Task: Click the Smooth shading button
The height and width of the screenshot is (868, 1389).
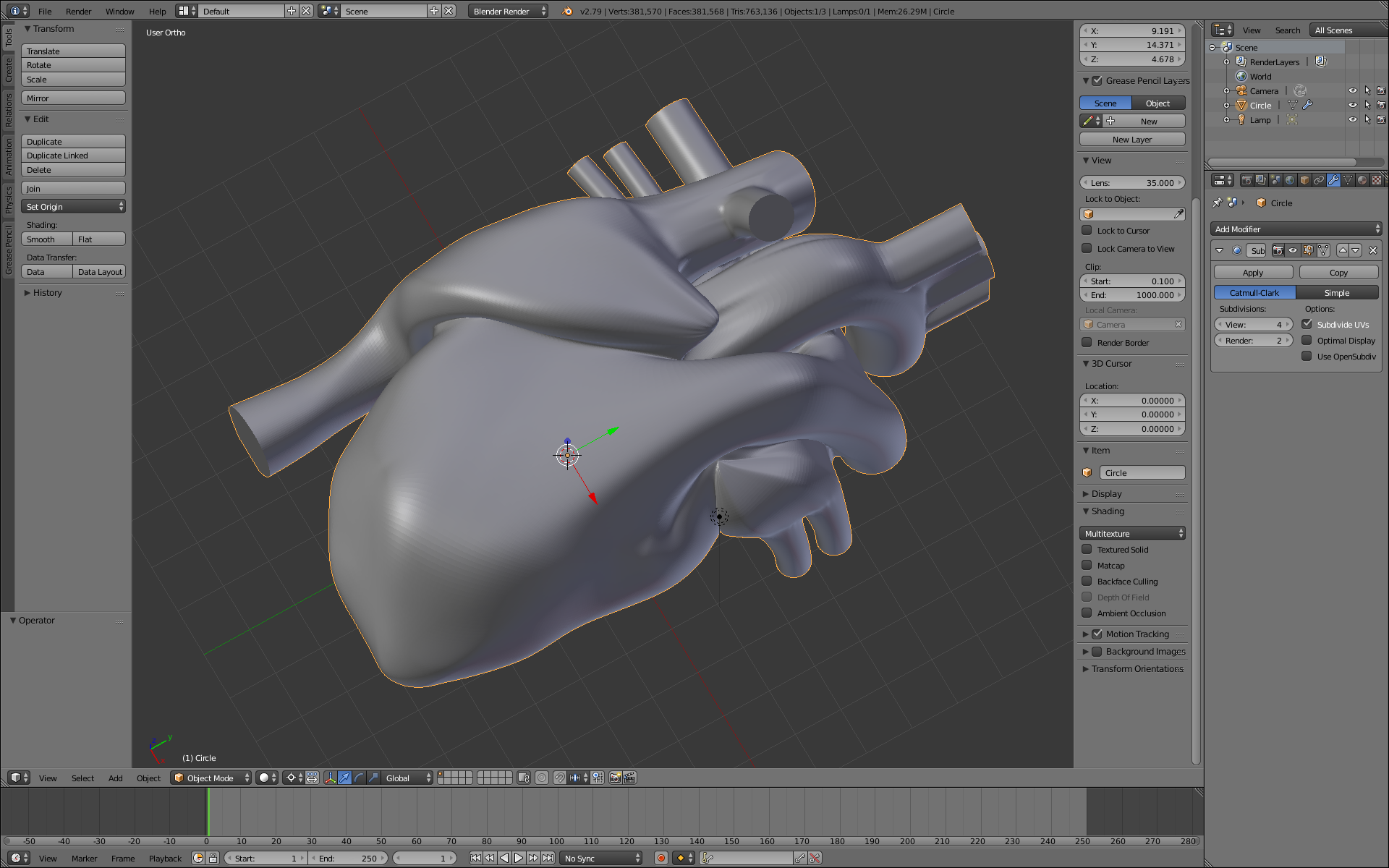Action: 47,239
